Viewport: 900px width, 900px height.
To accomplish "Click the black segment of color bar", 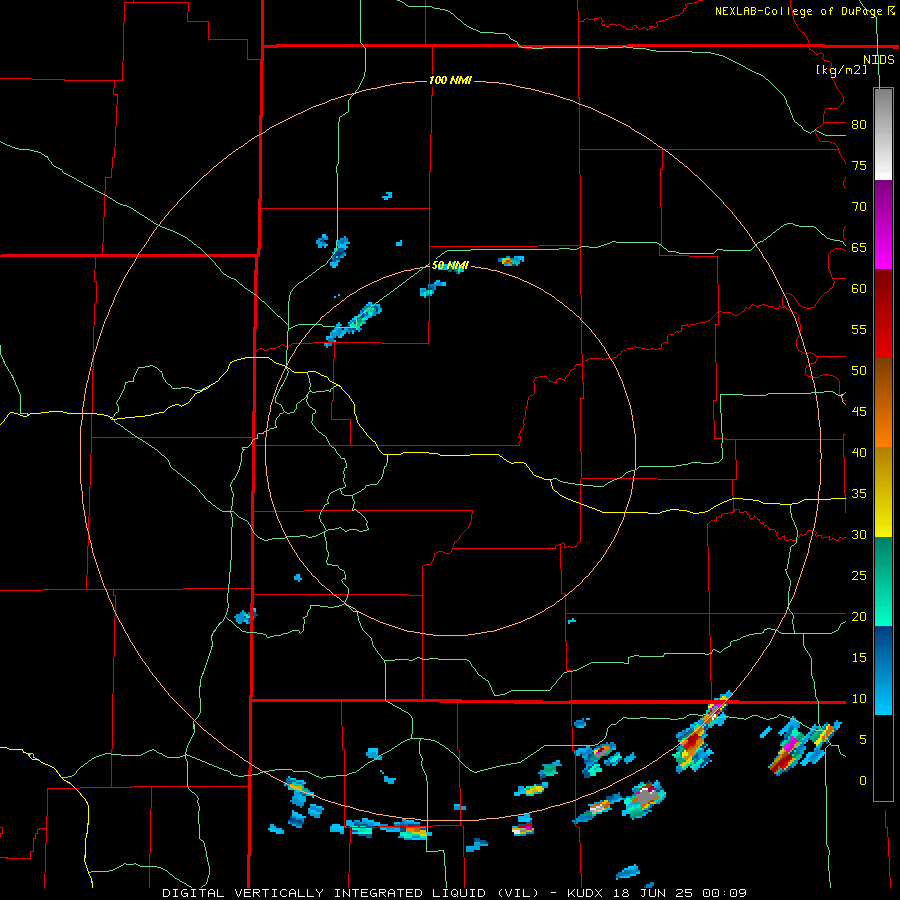I will [883, 758].
